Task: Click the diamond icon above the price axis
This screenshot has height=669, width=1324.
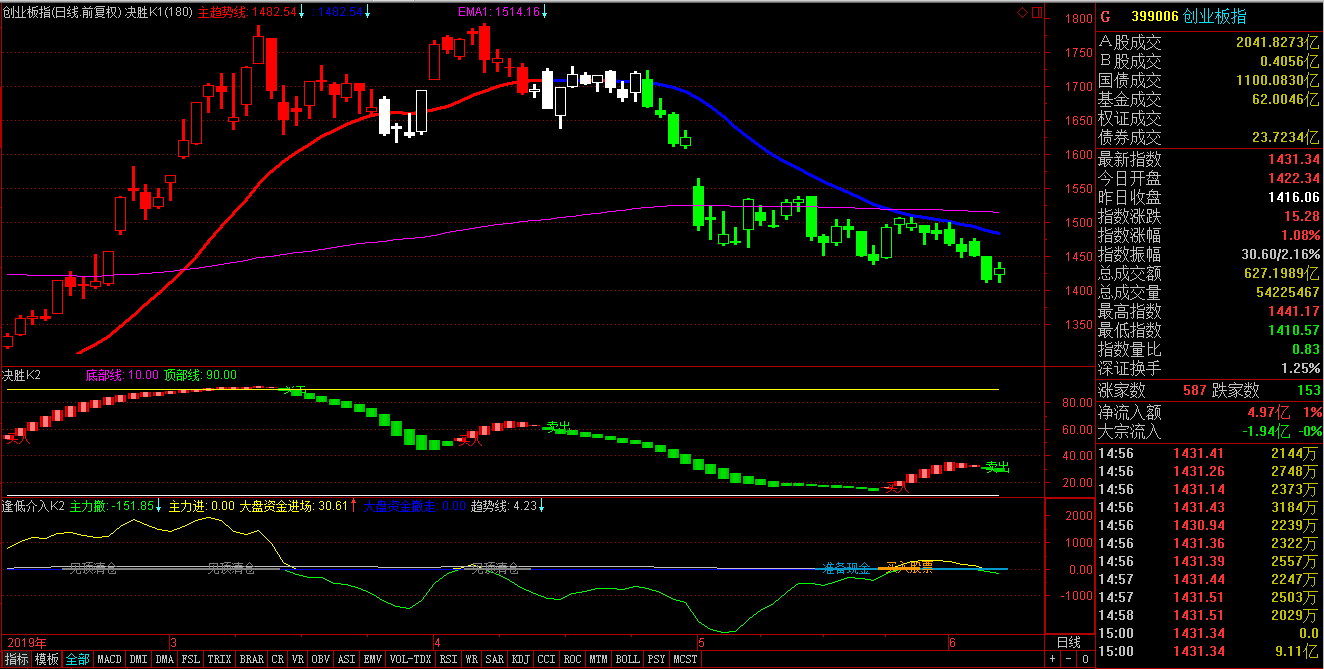Action: [x=1022, y=12]
